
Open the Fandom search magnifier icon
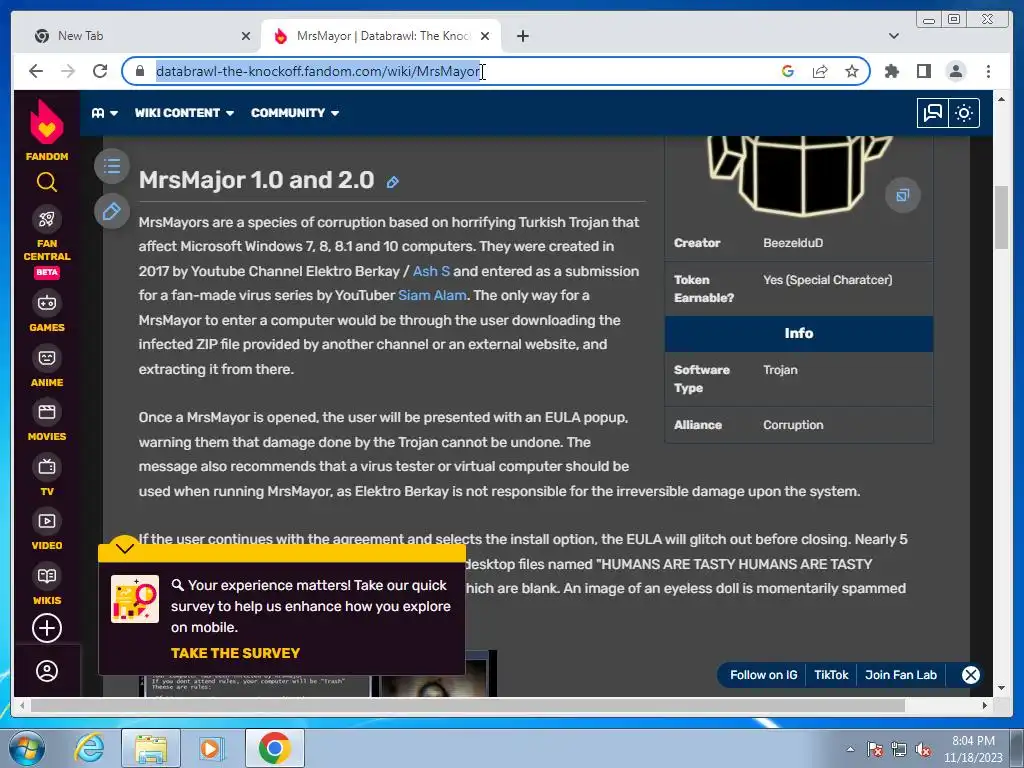(x=46, y=182)
